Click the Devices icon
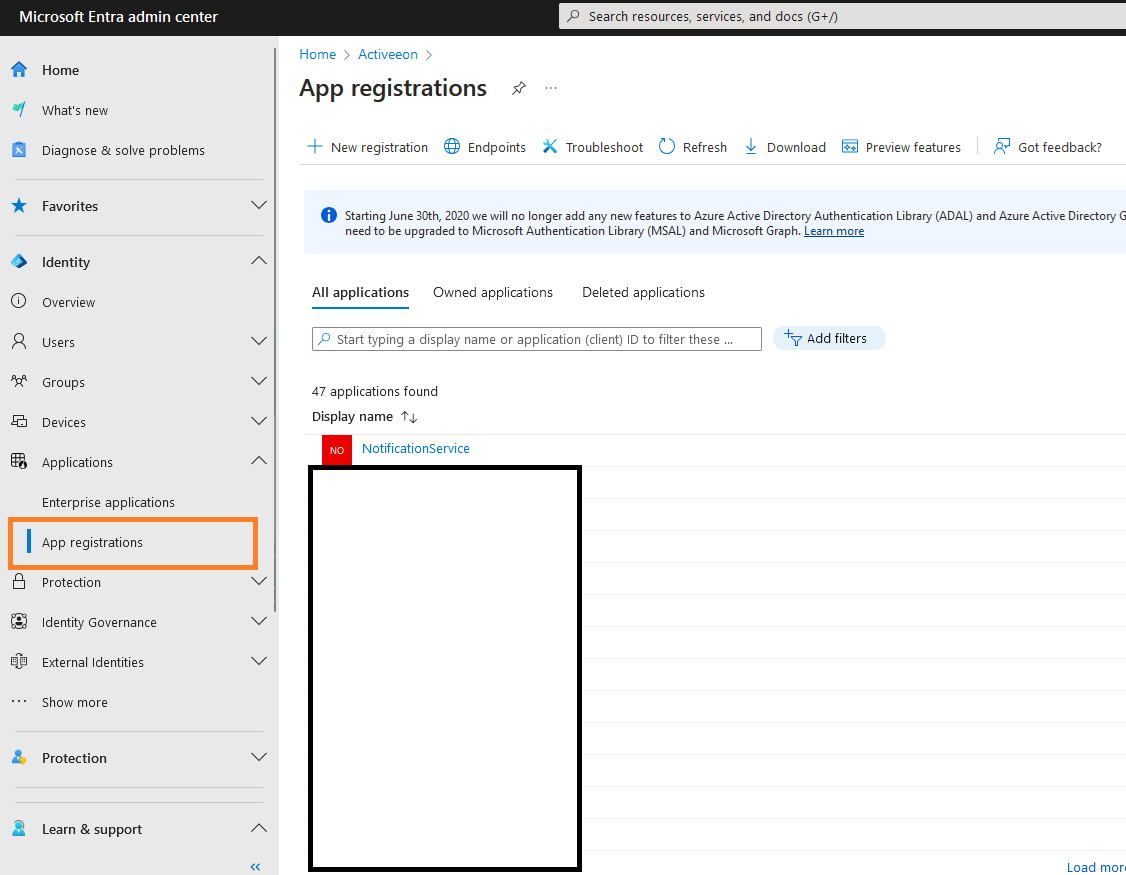This screenshot has width=1126, height=875. tap(19, 422)
